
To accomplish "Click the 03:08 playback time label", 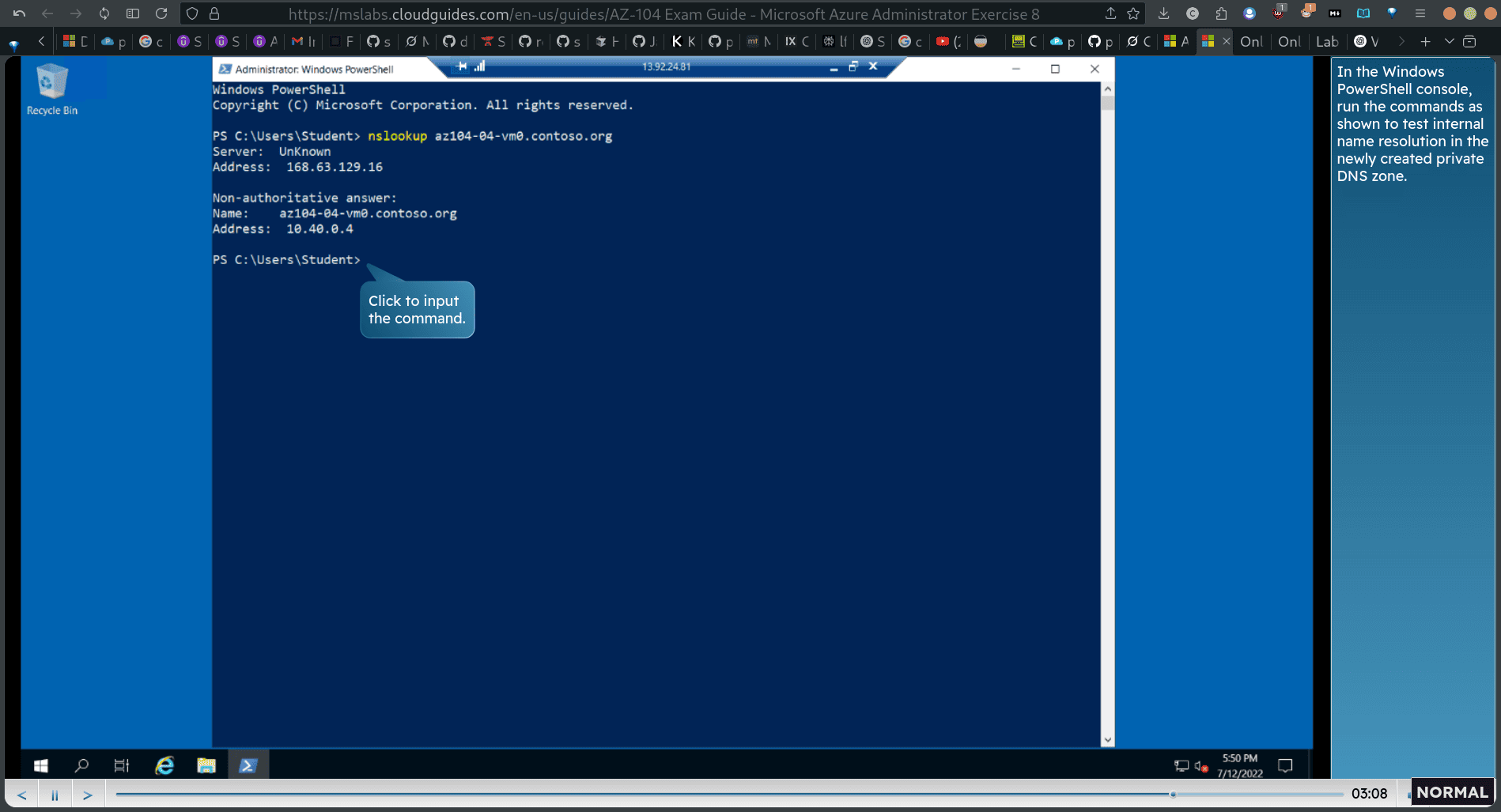I will 1369,793.
